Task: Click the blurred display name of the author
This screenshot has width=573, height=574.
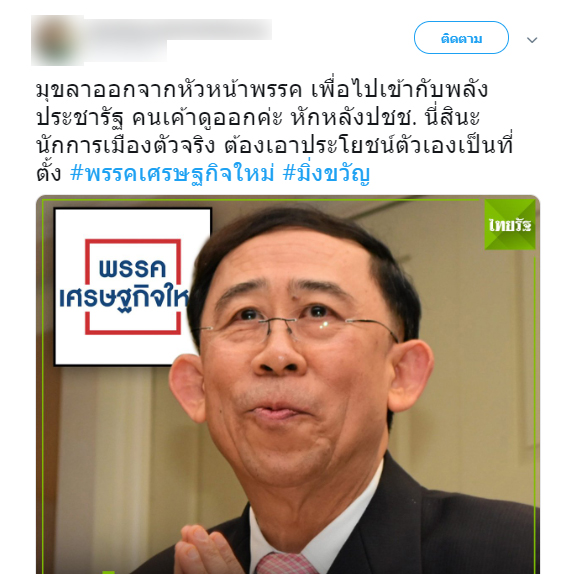Action: (x=178, y=29)
